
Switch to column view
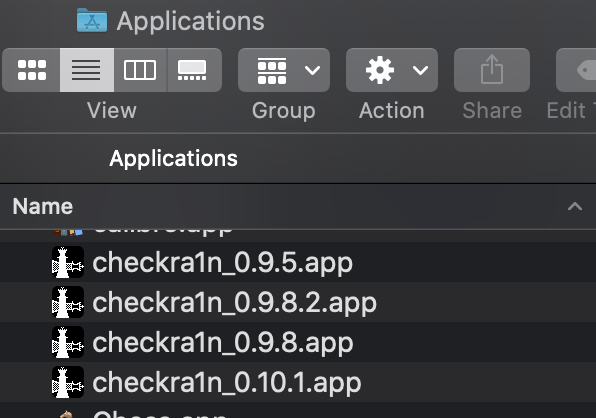[140, 70]
